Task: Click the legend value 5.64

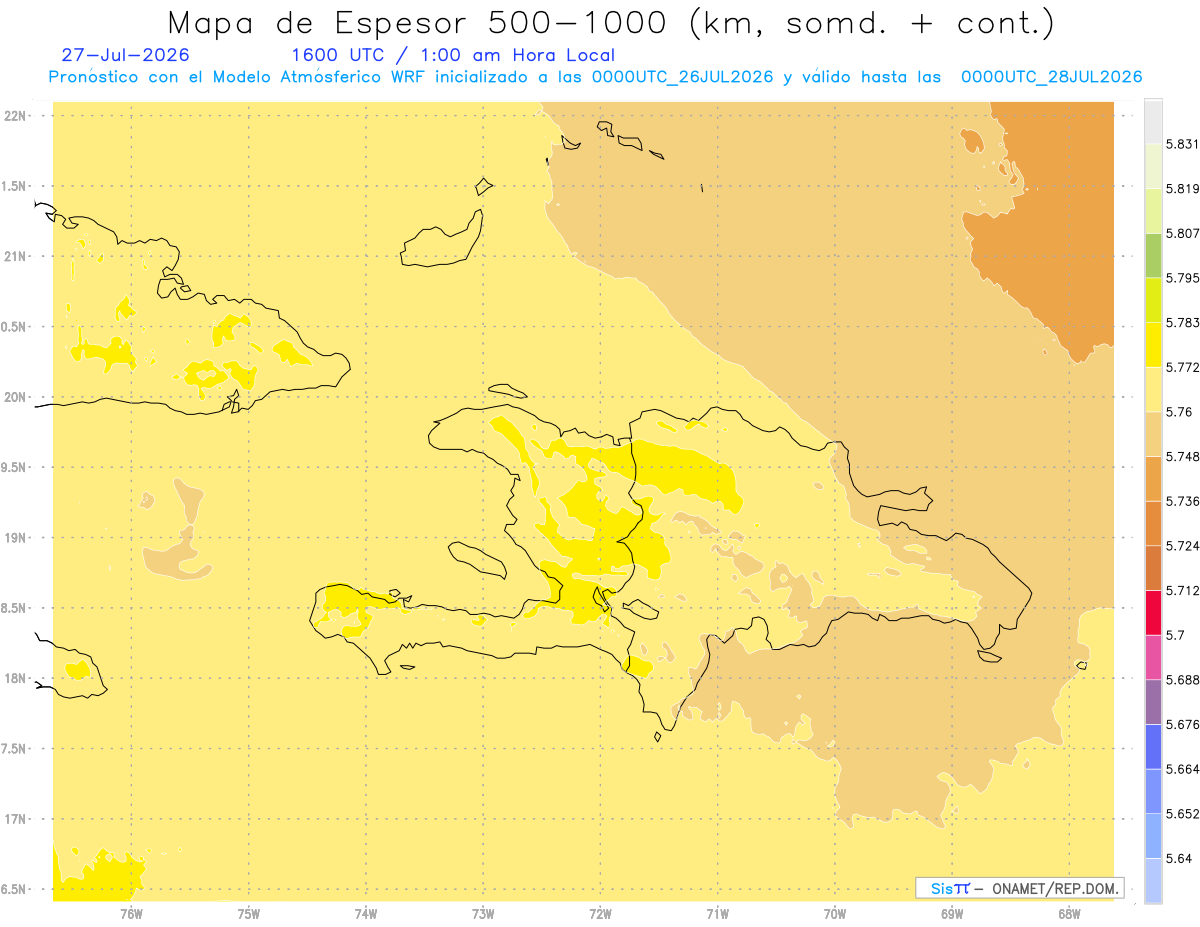Action: (x=1179, y=858)
